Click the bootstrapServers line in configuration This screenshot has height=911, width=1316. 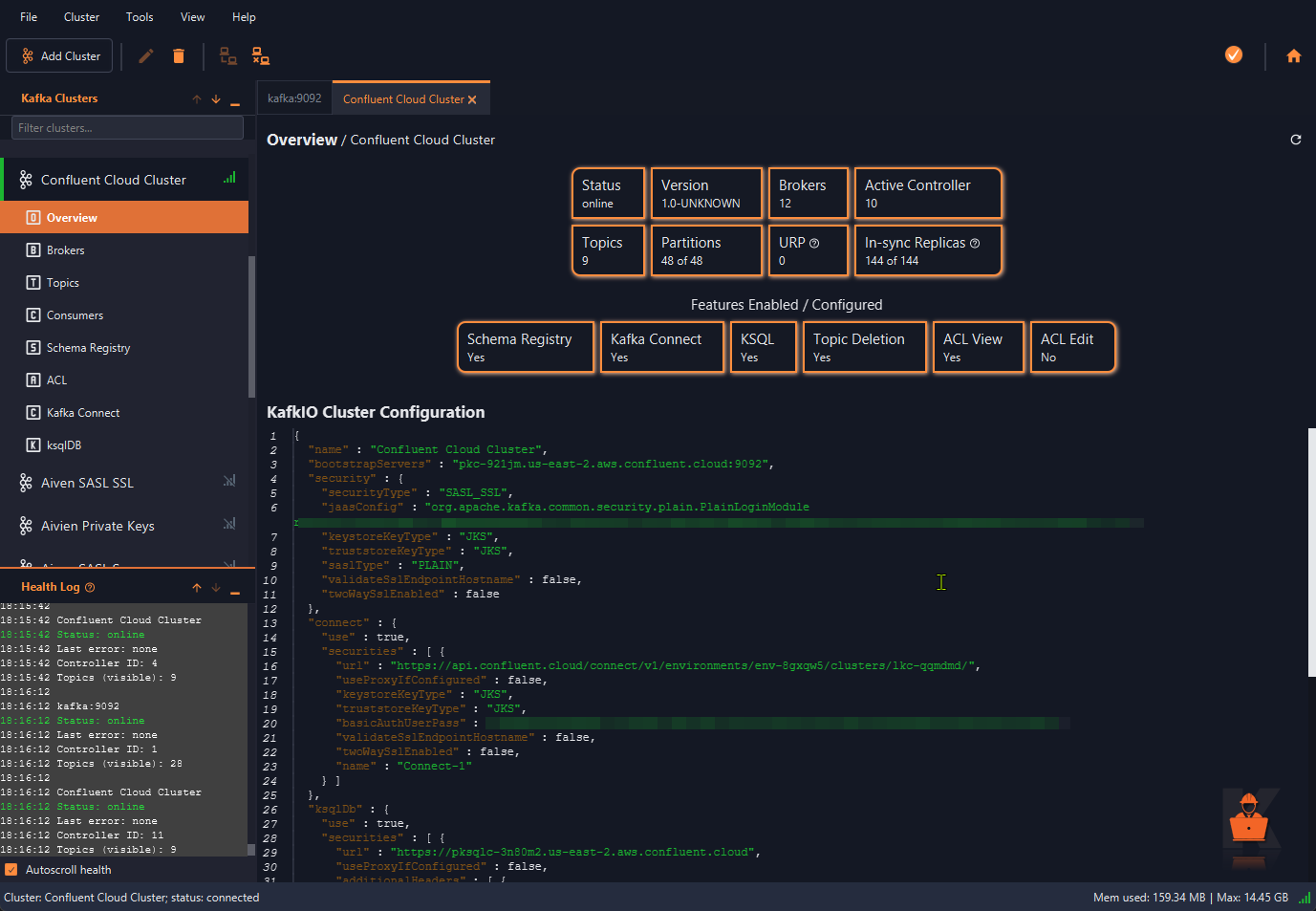pyautogui.click(x=541, y=465)
